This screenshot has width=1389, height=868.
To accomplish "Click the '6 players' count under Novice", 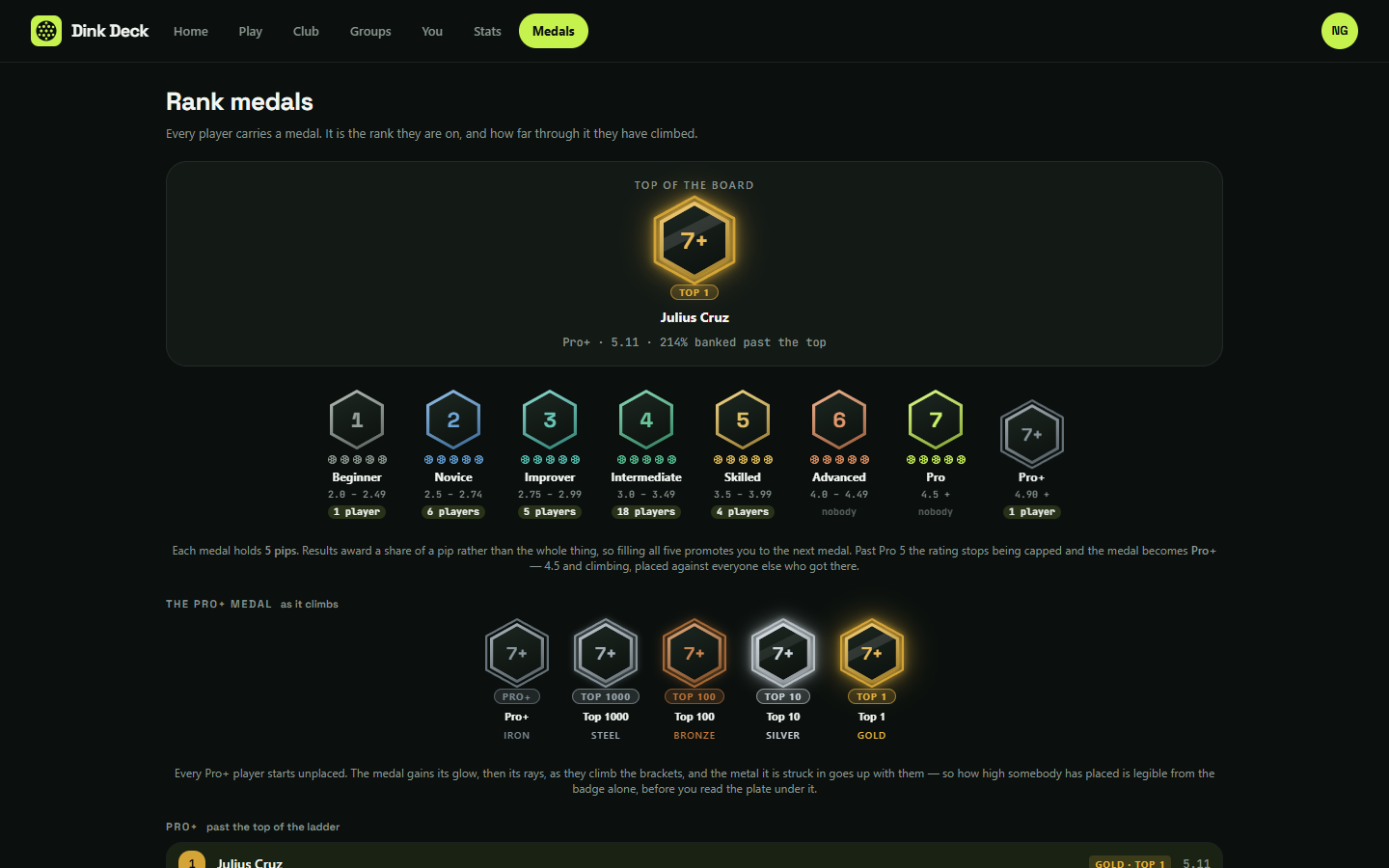I will point(453,512).
